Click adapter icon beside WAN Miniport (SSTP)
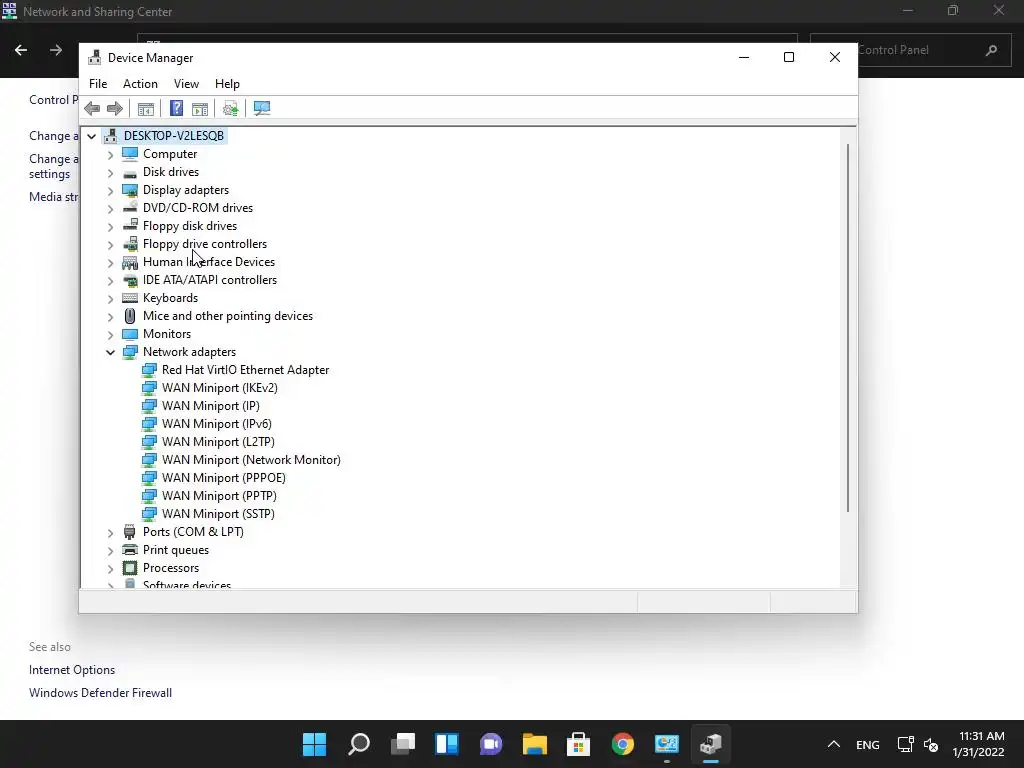The height and width of the screenshot is (768, 1024). (150, 514)
